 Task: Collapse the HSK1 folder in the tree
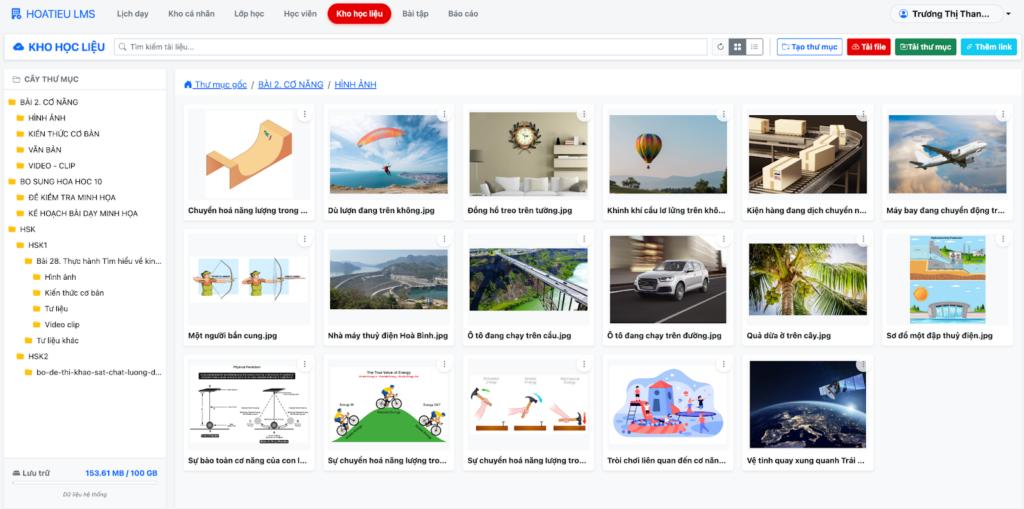[x=38, y=245]
